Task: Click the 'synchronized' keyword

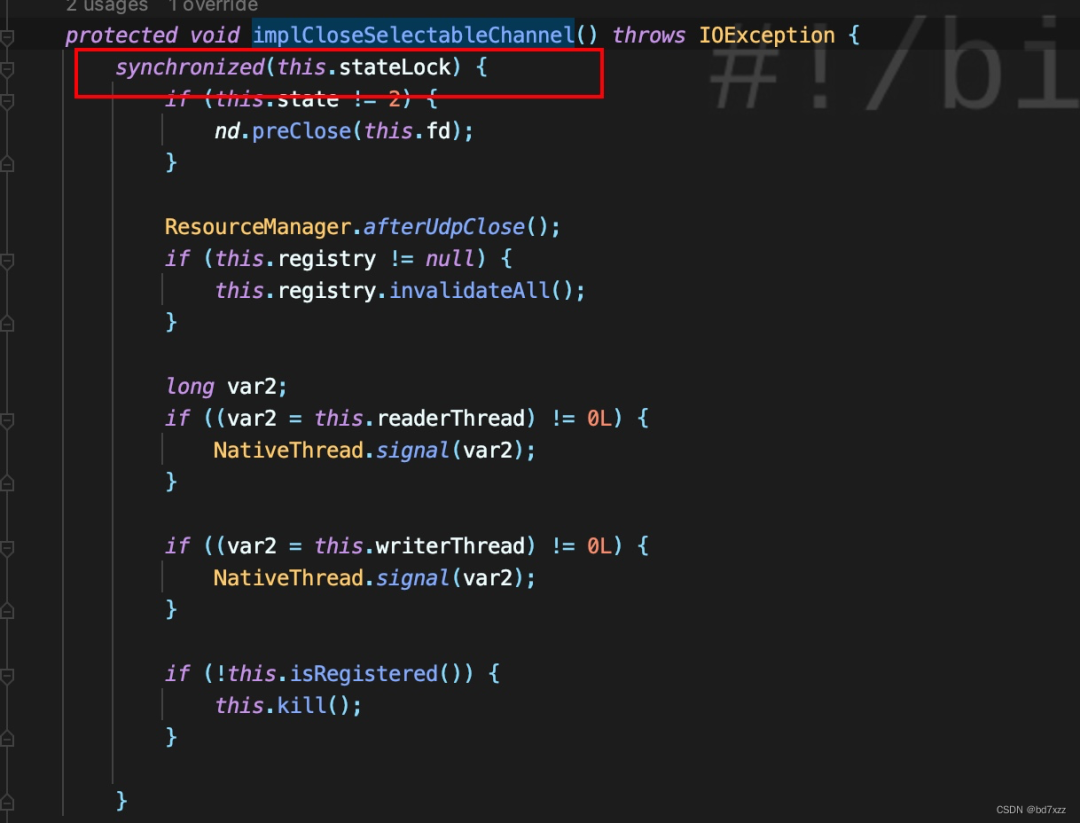Action: tap(189, 67)
